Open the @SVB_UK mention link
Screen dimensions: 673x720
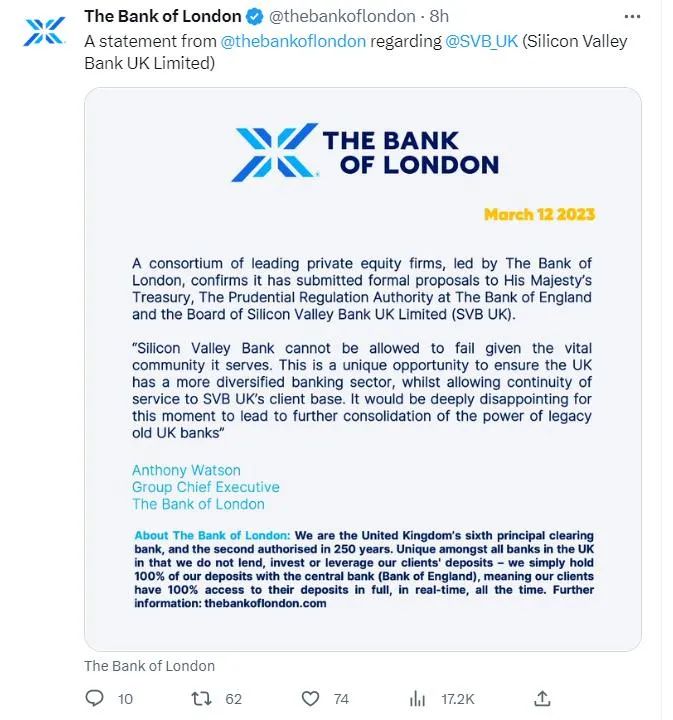tap(482, 41)
